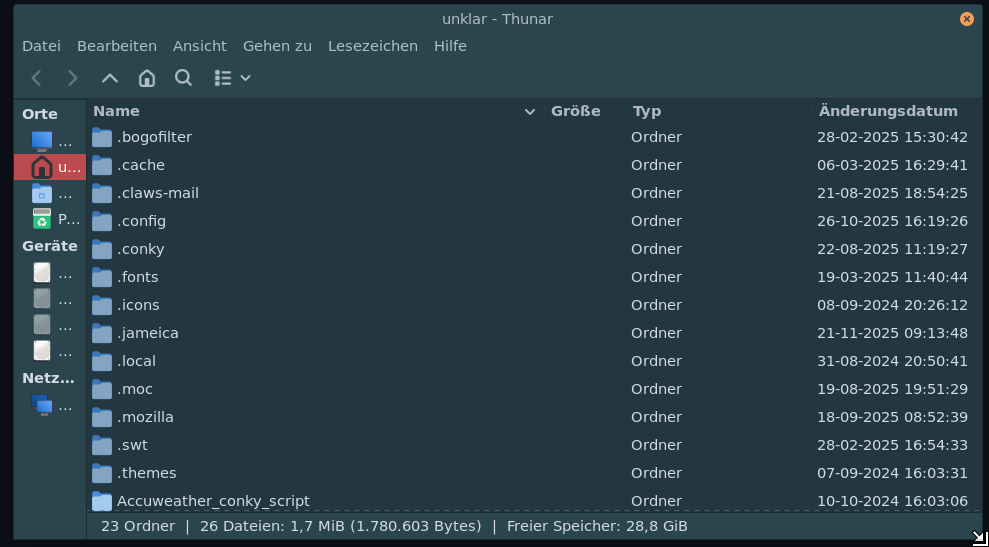Select the computer icon in Orte sidebar
The height and width of the screenshot is (547, 989).
[x=42, y=141]
